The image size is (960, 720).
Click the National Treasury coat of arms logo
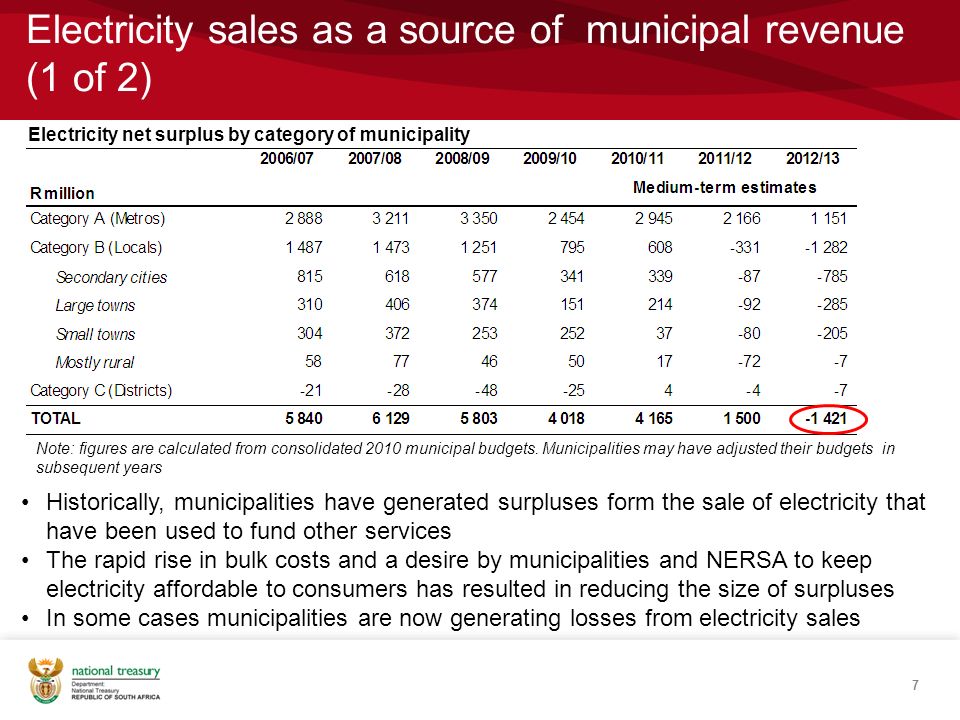pyautogui.click(x=45, y=680)
